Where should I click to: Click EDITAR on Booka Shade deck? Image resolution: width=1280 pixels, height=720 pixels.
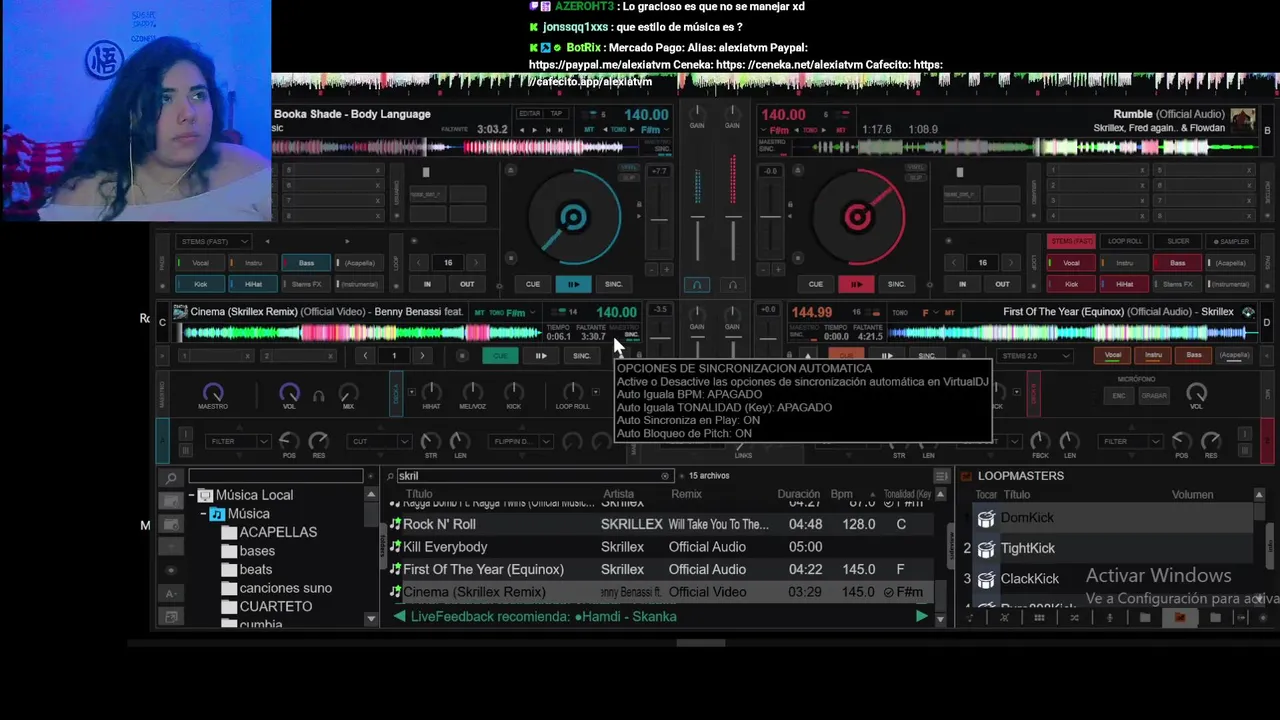tap(529, 113)
